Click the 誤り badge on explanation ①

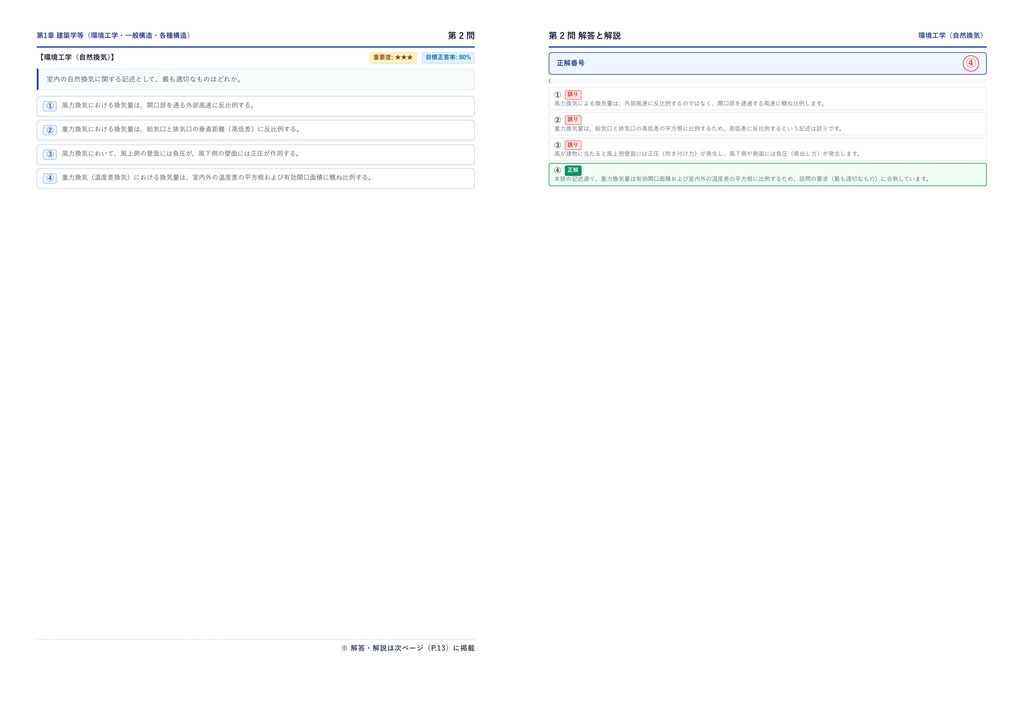[x=573, y=95]
